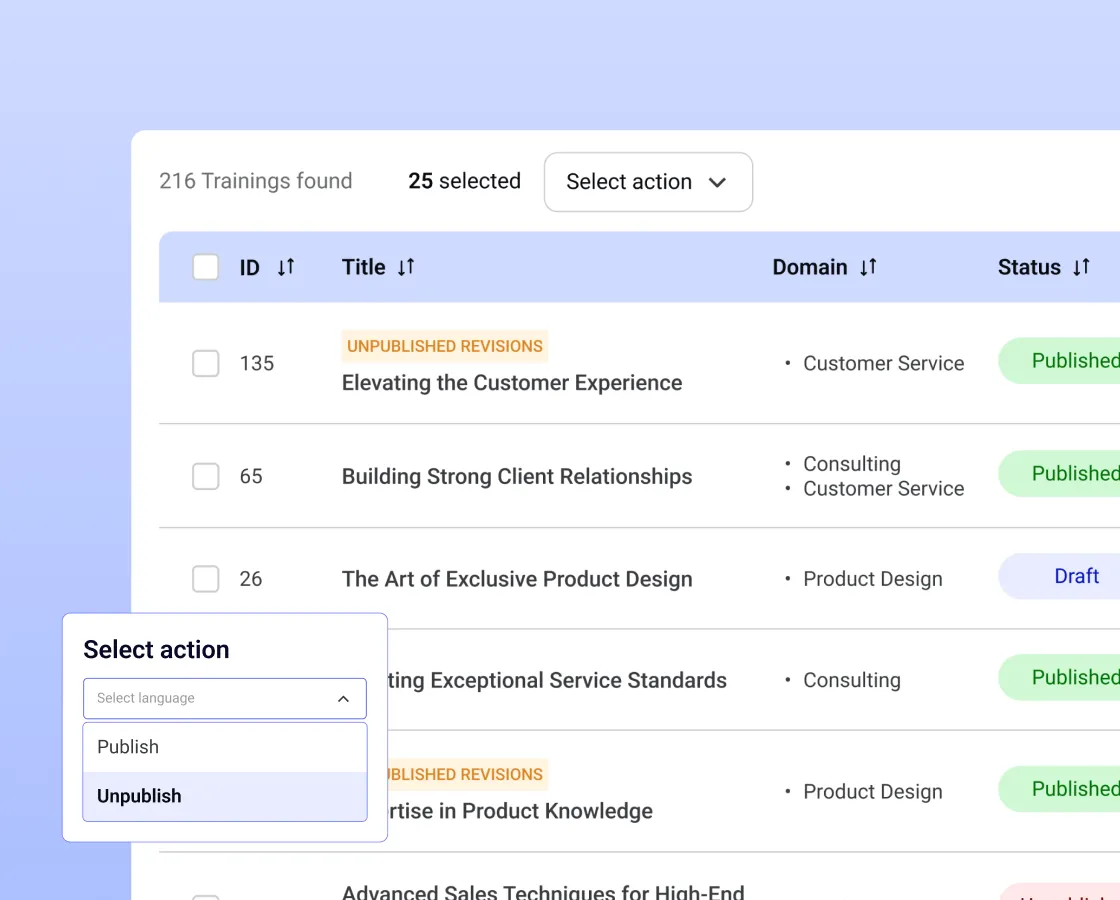Click the Published badge on the Consulting-only training
Screen dimensions: 1120x900
point(1075,677)
